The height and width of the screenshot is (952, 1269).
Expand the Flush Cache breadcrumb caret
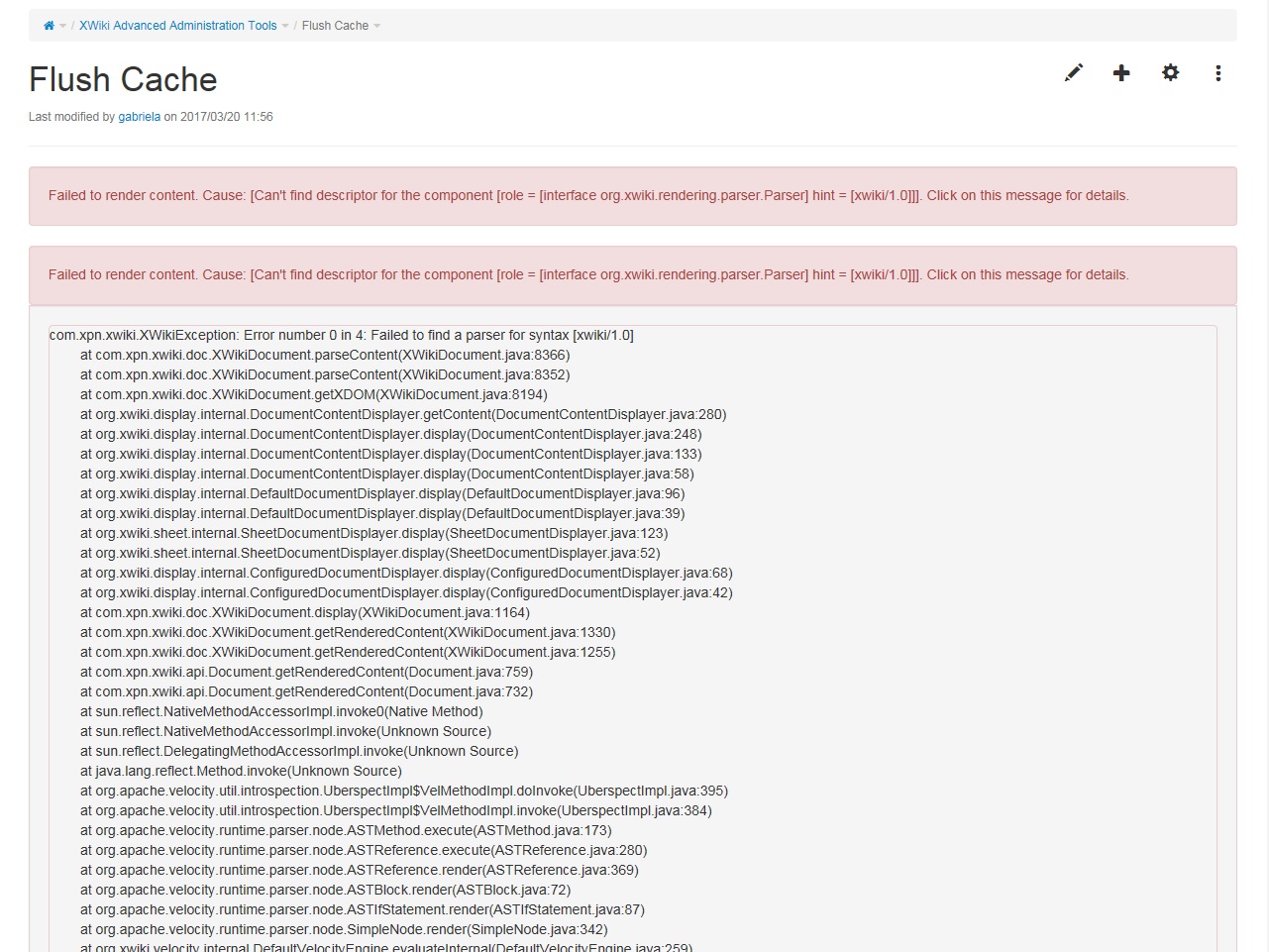coord(376,26)
